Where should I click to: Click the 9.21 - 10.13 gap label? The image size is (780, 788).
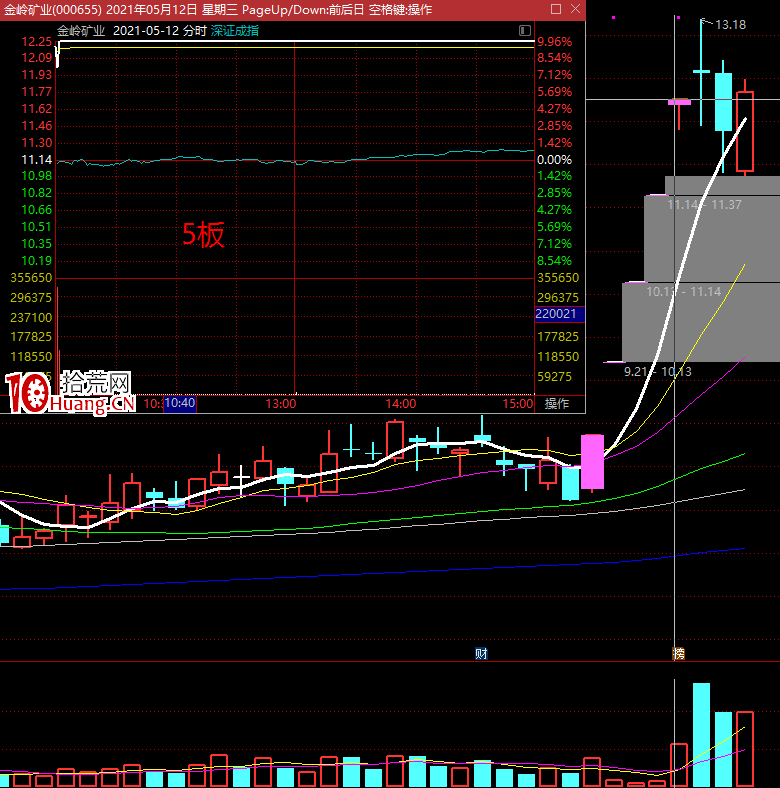(x=657, y=371)
